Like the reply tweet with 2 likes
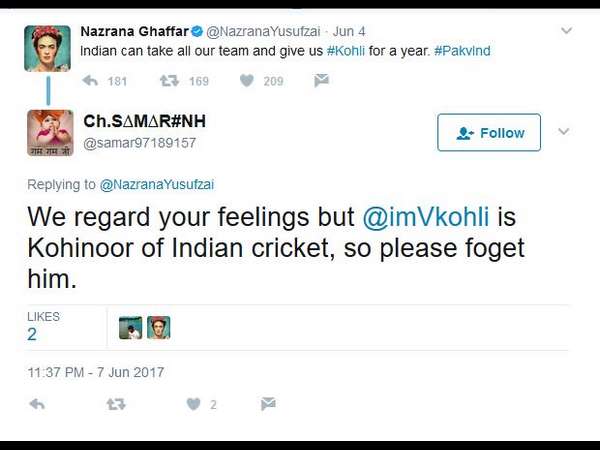Screen dimensions: 600x450 (x=193, y=404)
